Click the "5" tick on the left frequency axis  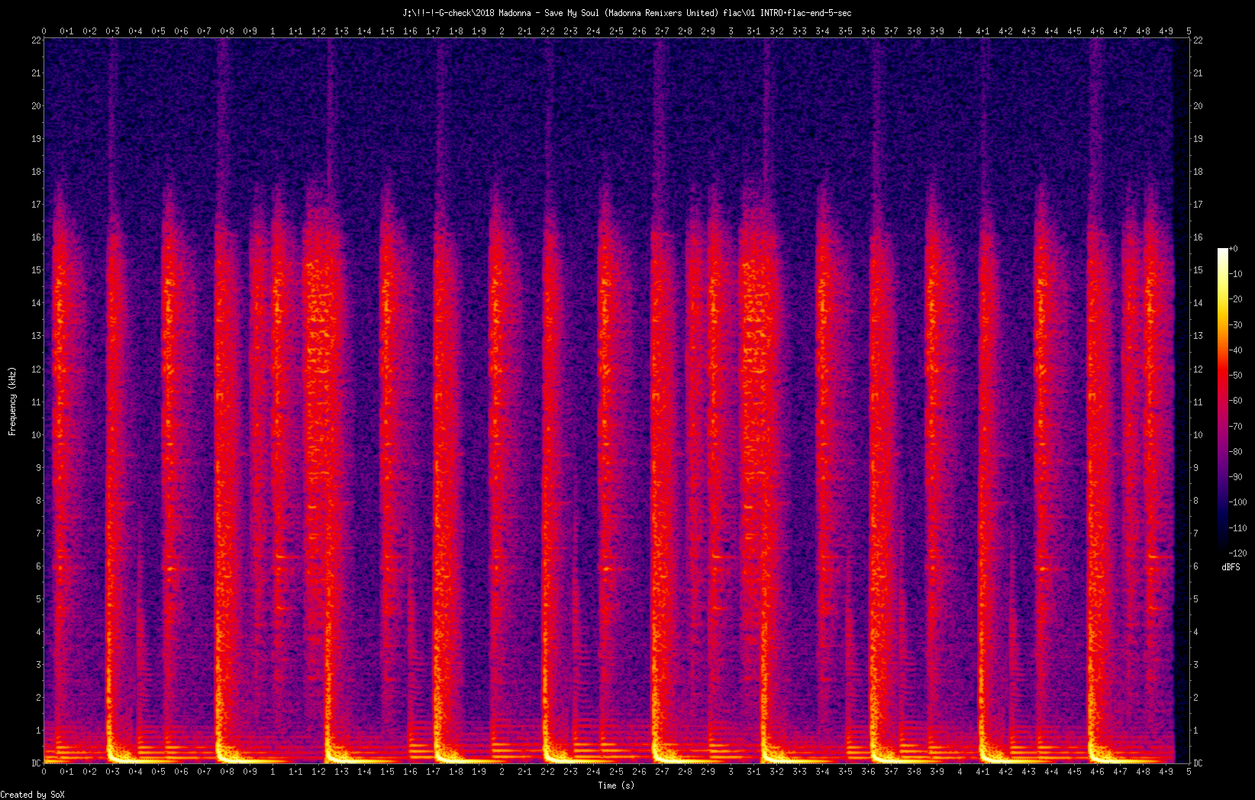(38, 598)
